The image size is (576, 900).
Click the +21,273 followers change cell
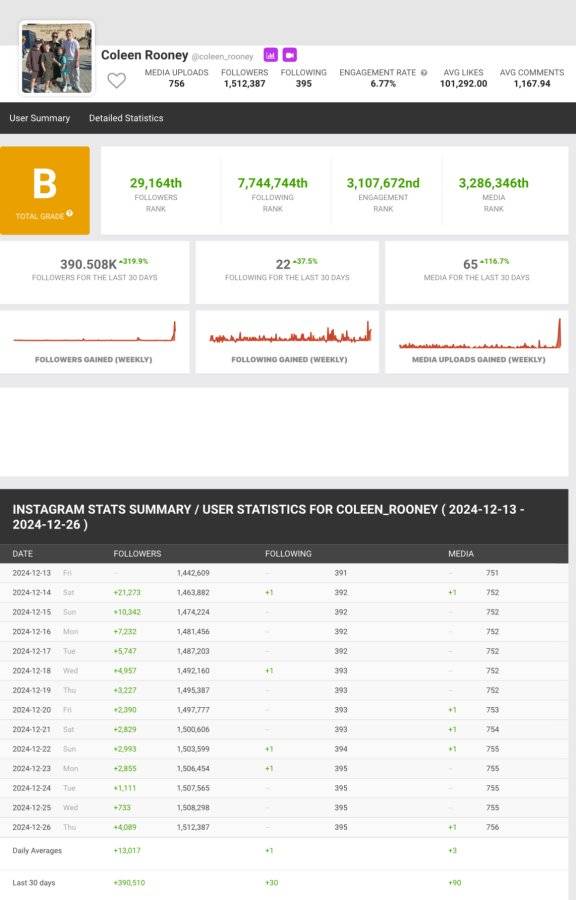click(127, 592)
